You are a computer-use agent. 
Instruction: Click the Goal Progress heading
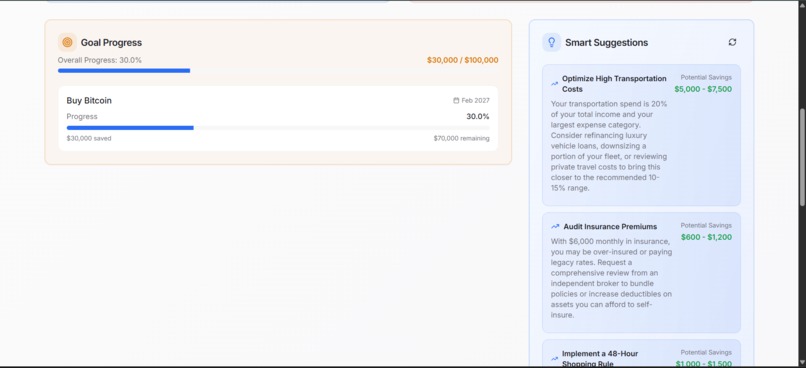(111, 43)
